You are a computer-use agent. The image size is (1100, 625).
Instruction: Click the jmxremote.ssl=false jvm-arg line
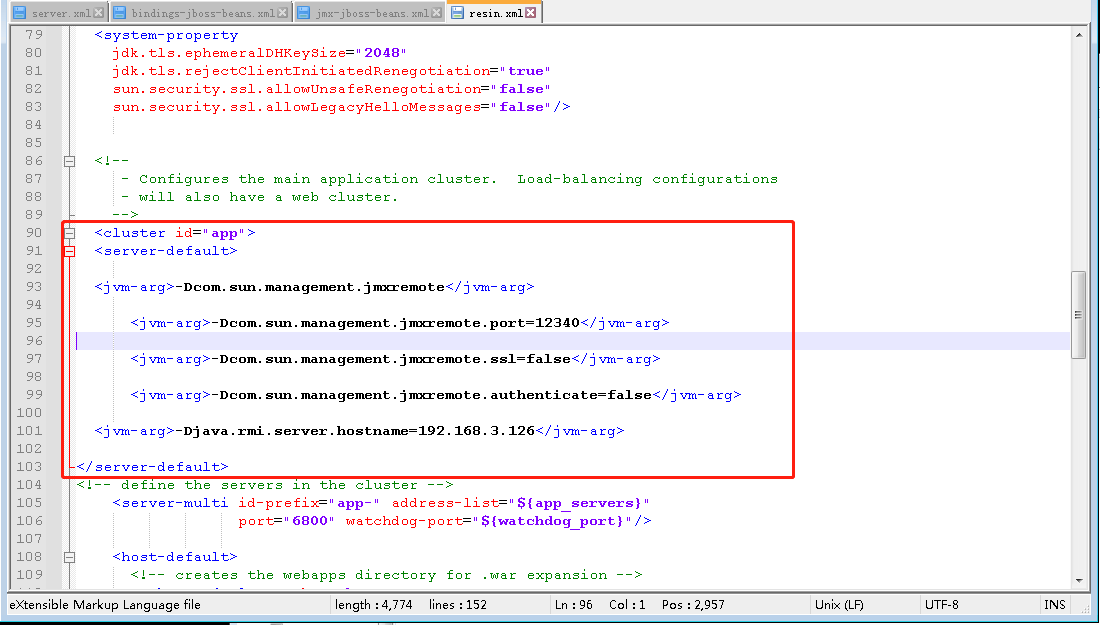[x=395, y=359]
